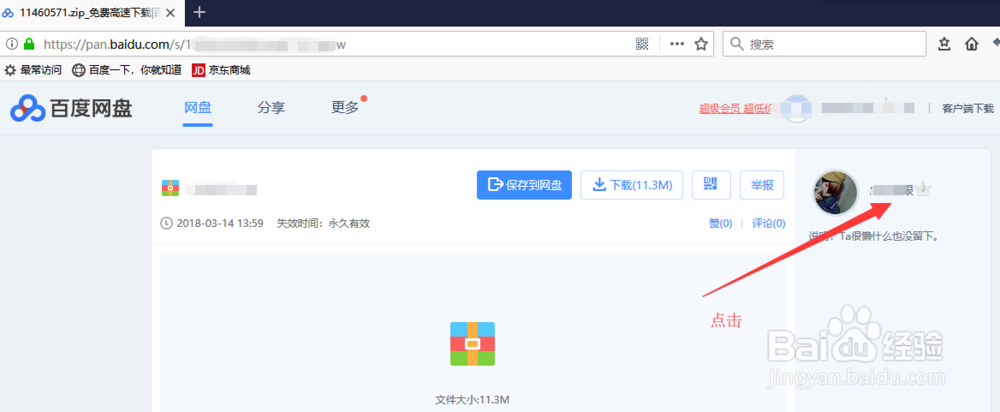Open the 百度一下，你就知道 bookmark
The height and width of the screenshot is (412, 1000).
pyautogui.click(x=127, y=70)
